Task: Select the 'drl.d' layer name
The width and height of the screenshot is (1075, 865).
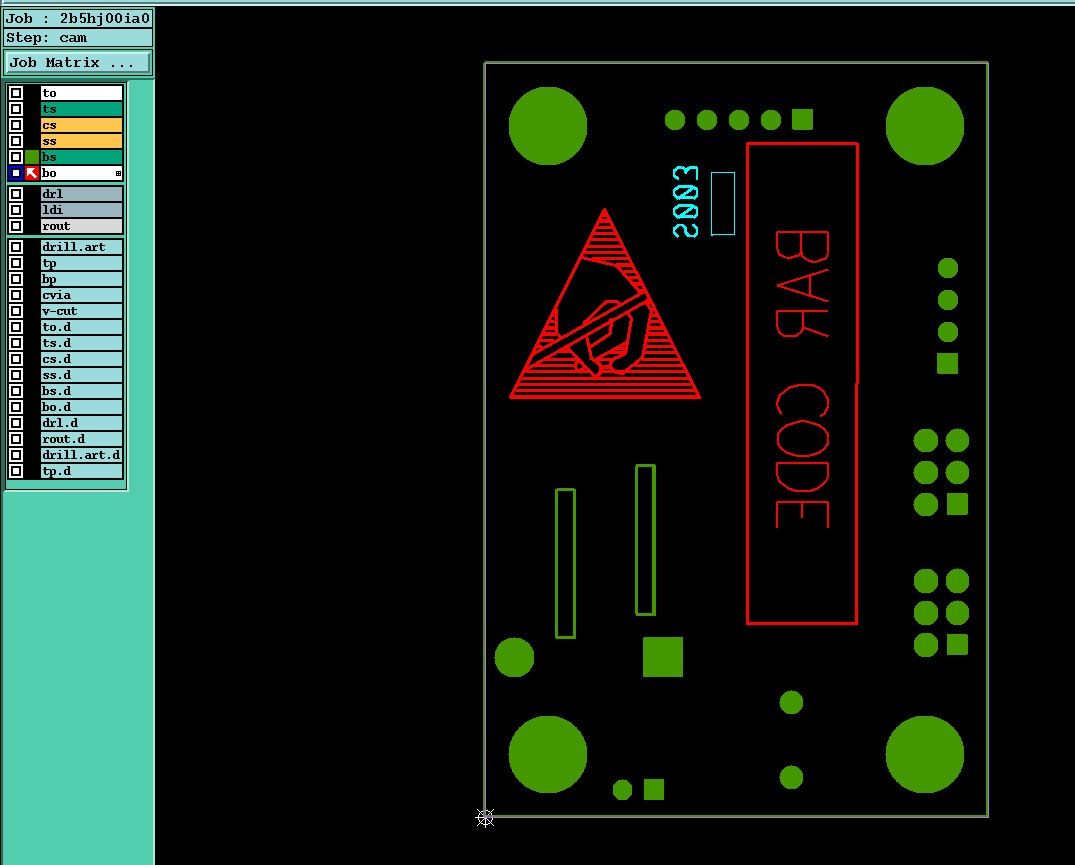Action: 82,423
